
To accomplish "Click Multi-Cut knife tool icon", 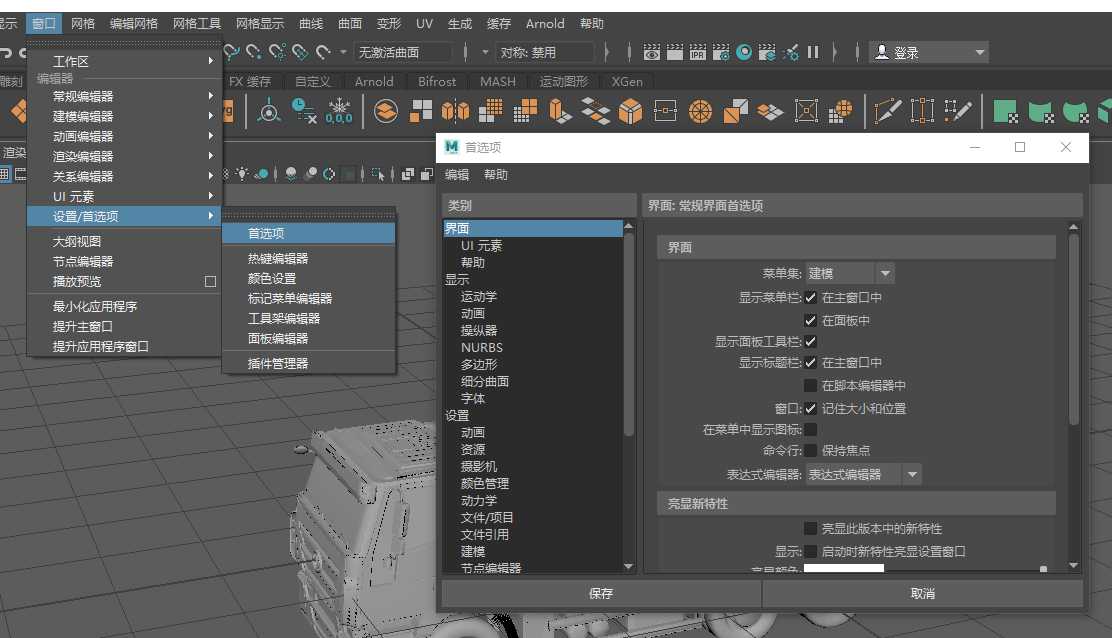I will pyautogui.click(x=887, y=111).
